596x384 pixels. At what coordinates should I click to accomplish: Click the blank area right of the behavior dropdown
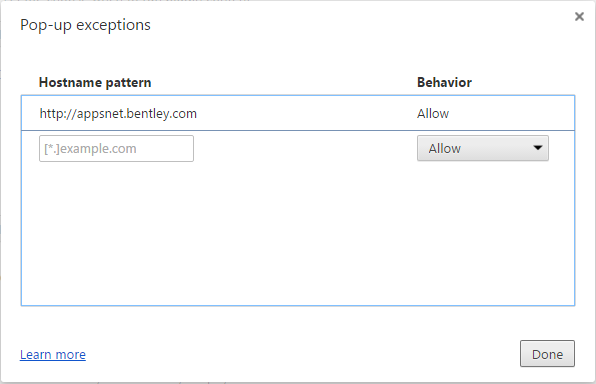click(561, 148)
